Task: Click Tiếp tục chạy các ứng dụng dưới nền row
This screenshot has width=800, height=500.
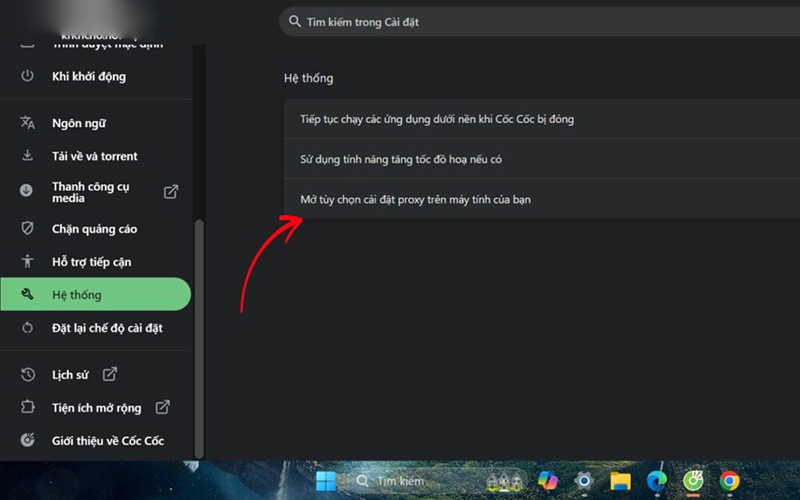Action: click(x=542, y=119)
